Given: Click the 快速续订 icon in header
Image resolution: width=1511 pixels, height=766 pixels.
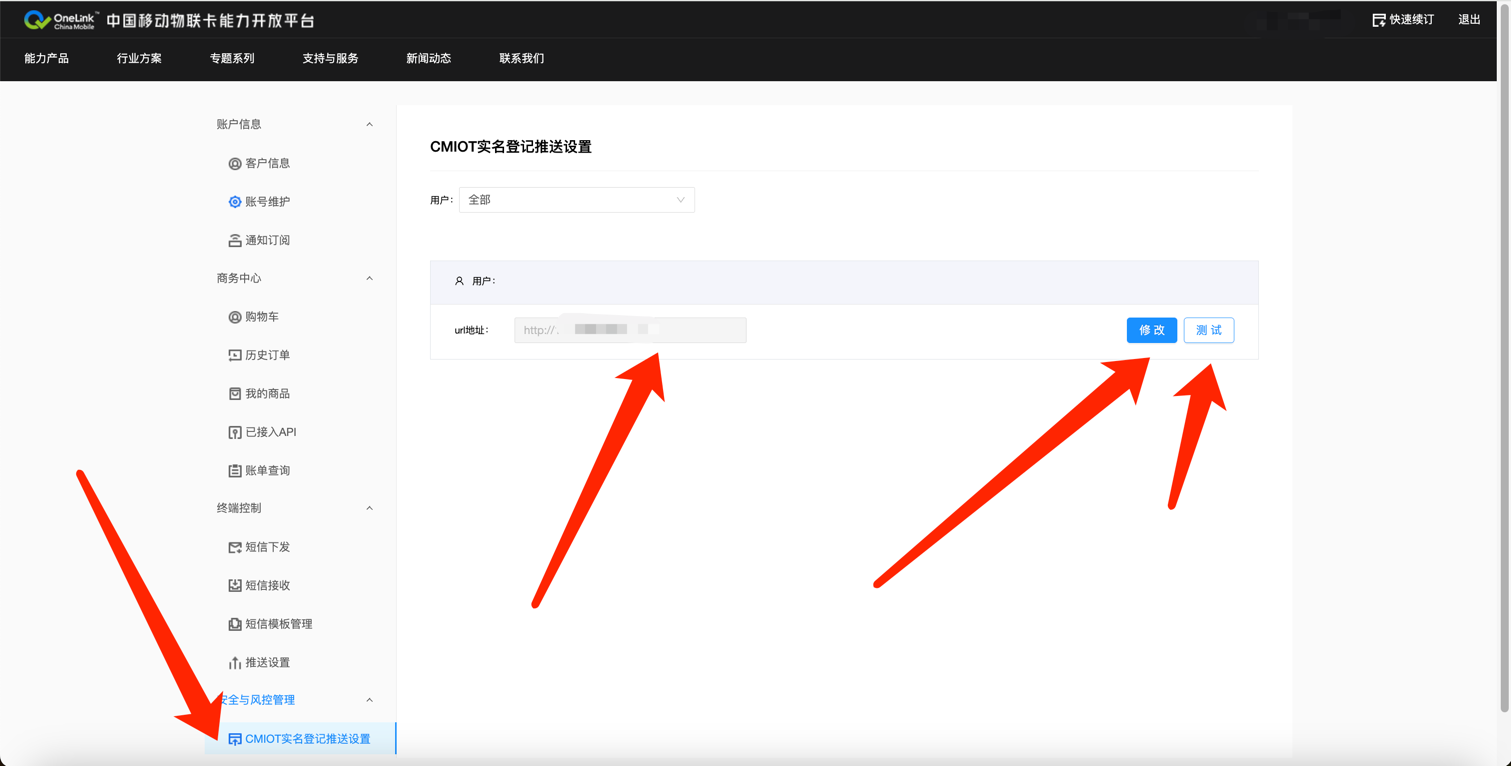Looking at the screenshot, I should 1378,20.
